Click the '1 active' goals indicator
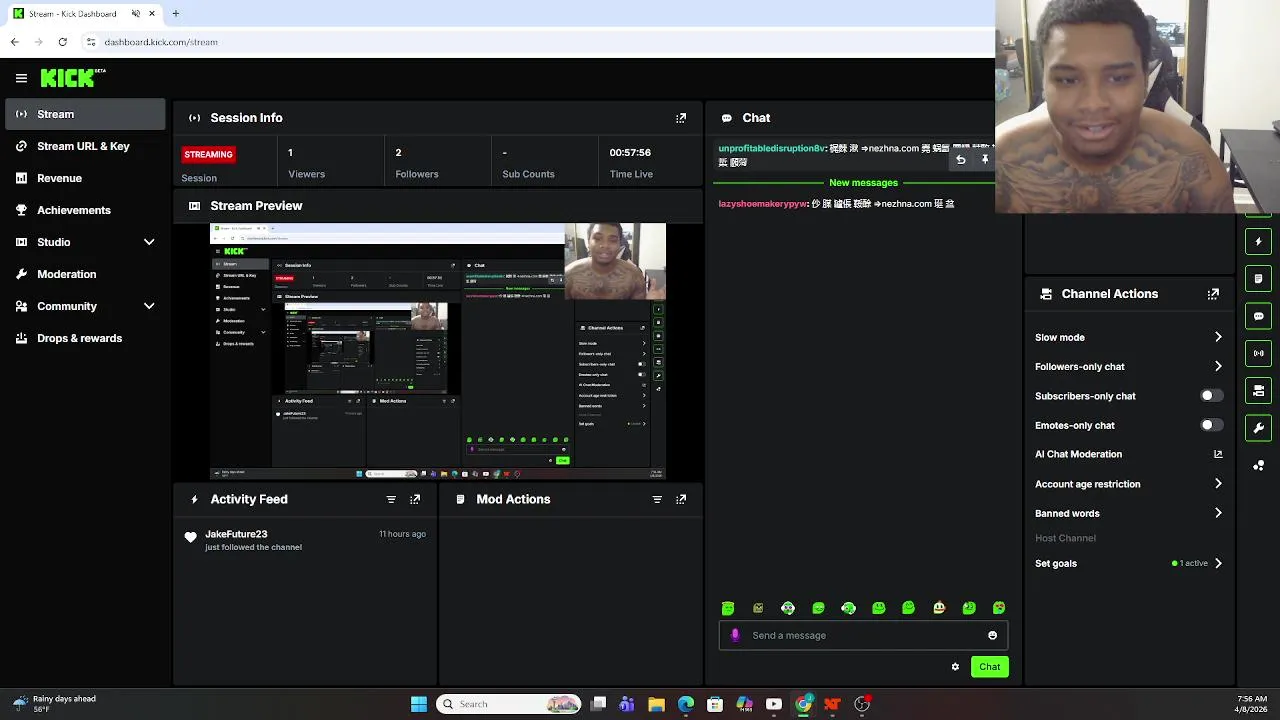This screenshot has height=720, width=1280. pyautogui.click(x=1190, y=563)
